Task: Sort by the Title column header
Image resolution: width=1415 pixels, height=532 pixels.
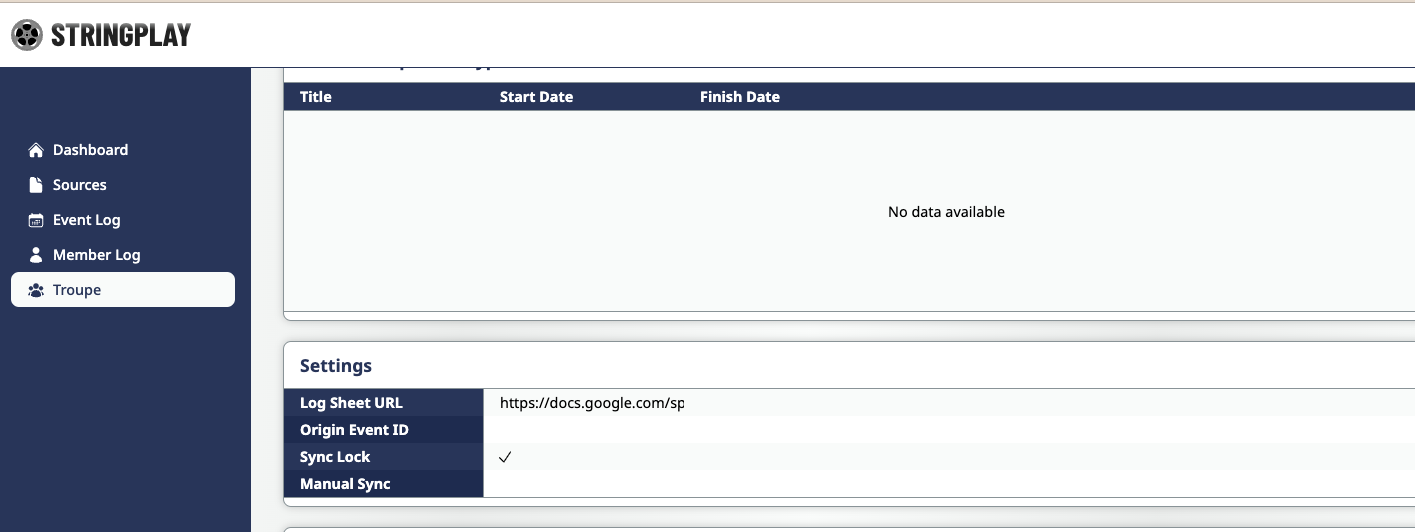Action: tap(316, 97)
